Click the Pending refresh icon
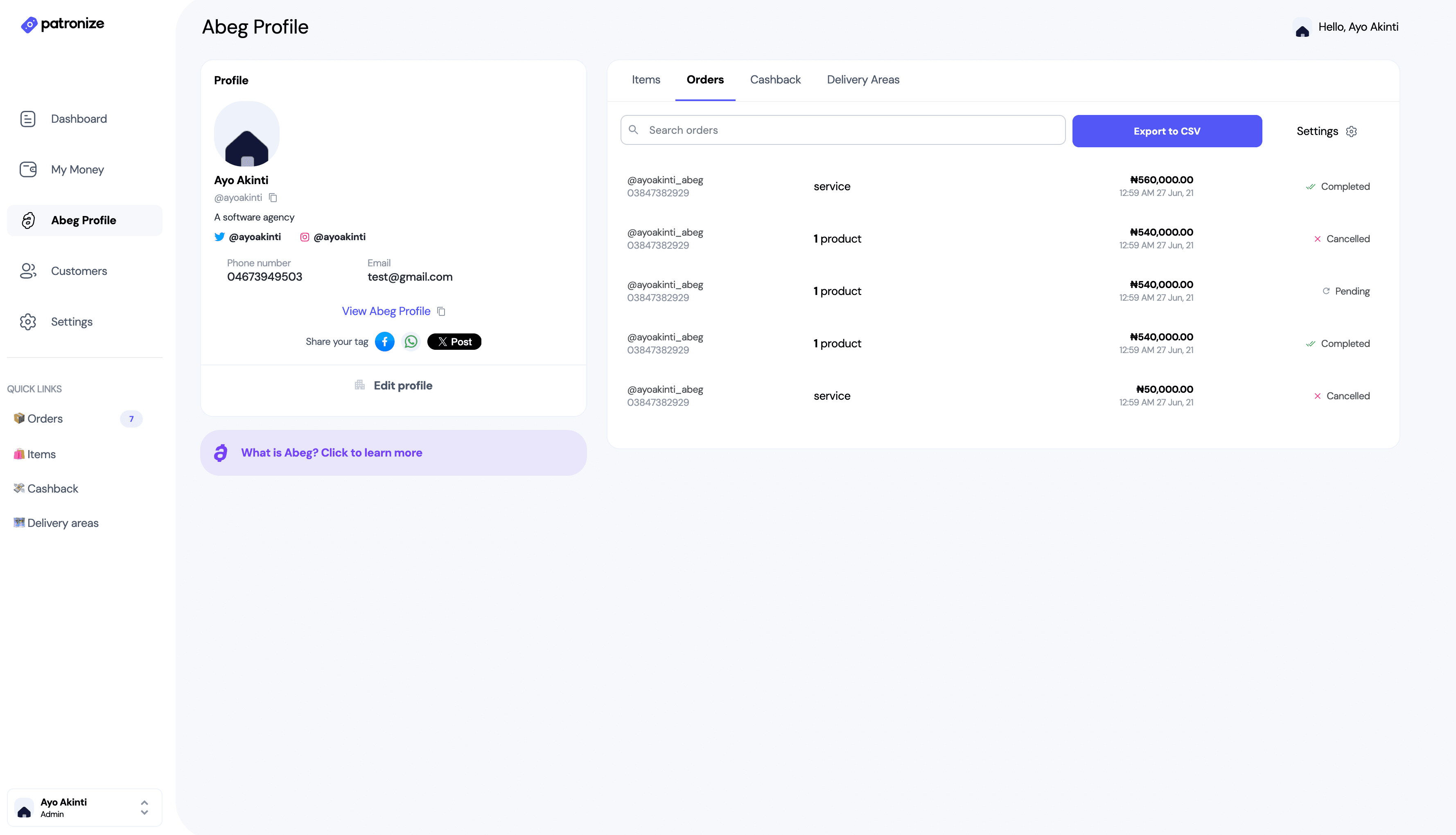 tap(1326, 291)
